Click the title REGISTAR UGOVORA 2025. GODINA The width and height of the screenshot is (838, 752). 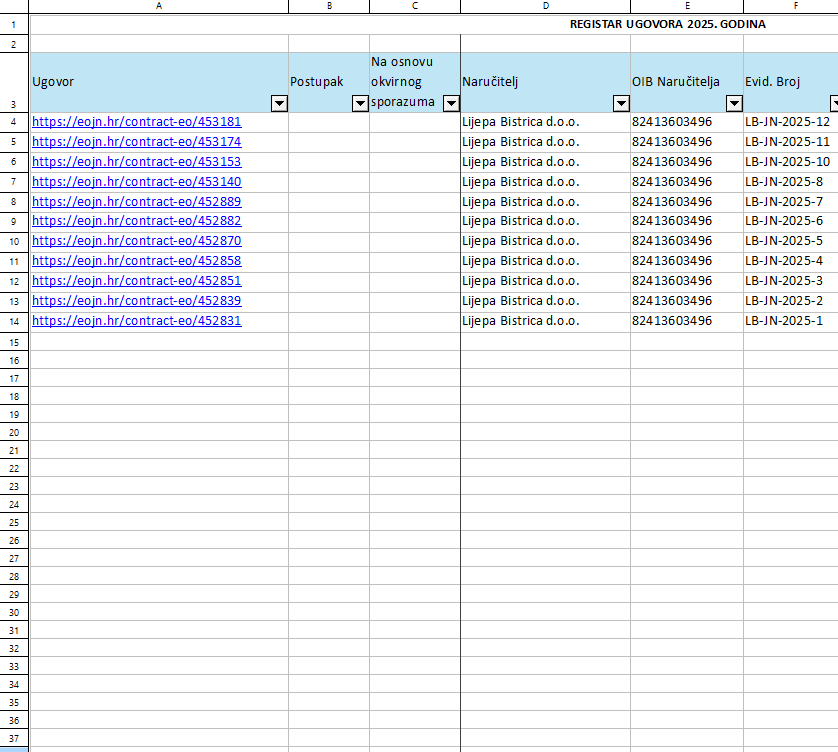pyautogui.click(x=668, y=24)
